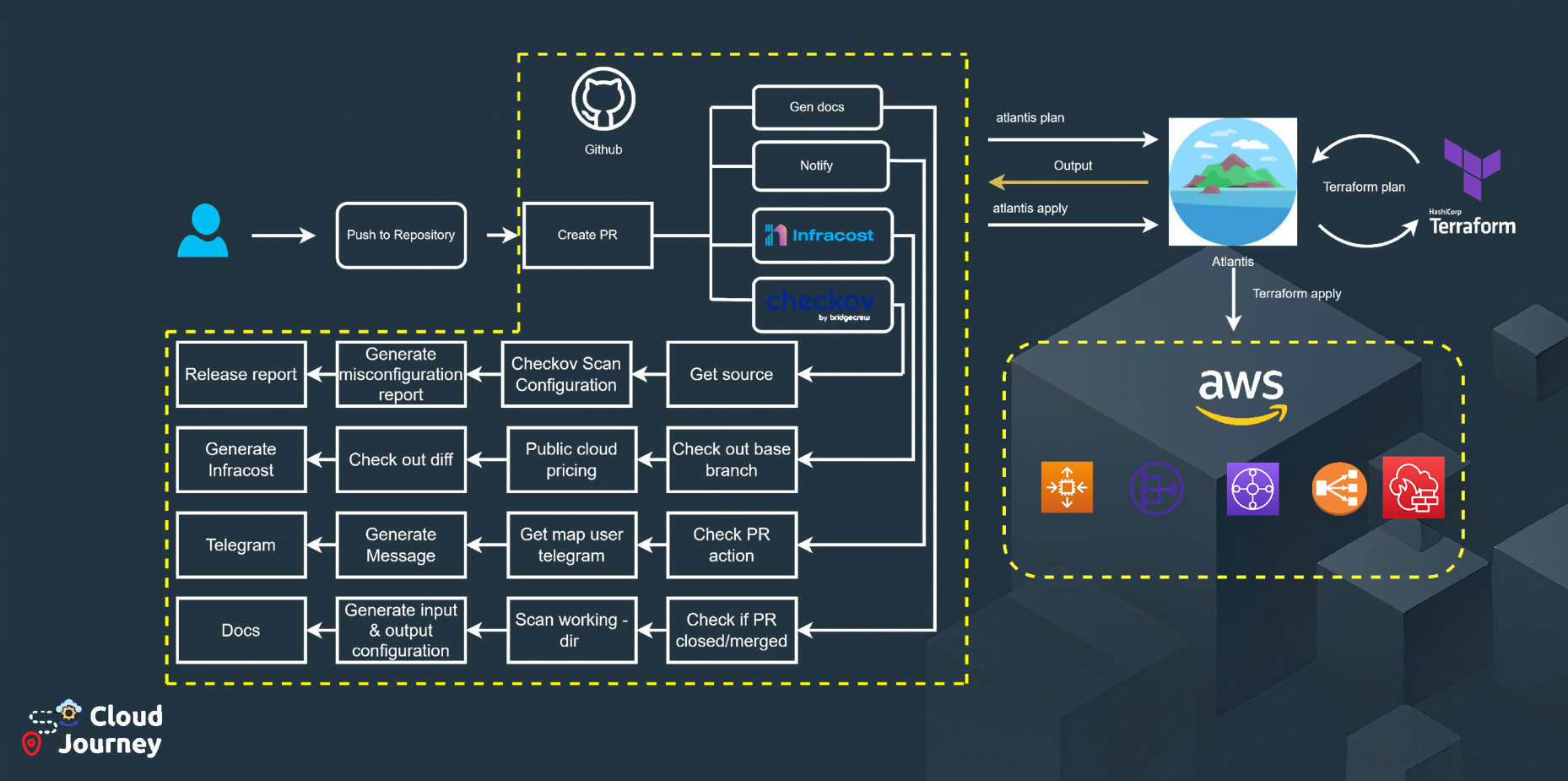Click the Atlantis island logo
The image size is (1568, 781).
pyautogui.click(x=1232, y=182)
